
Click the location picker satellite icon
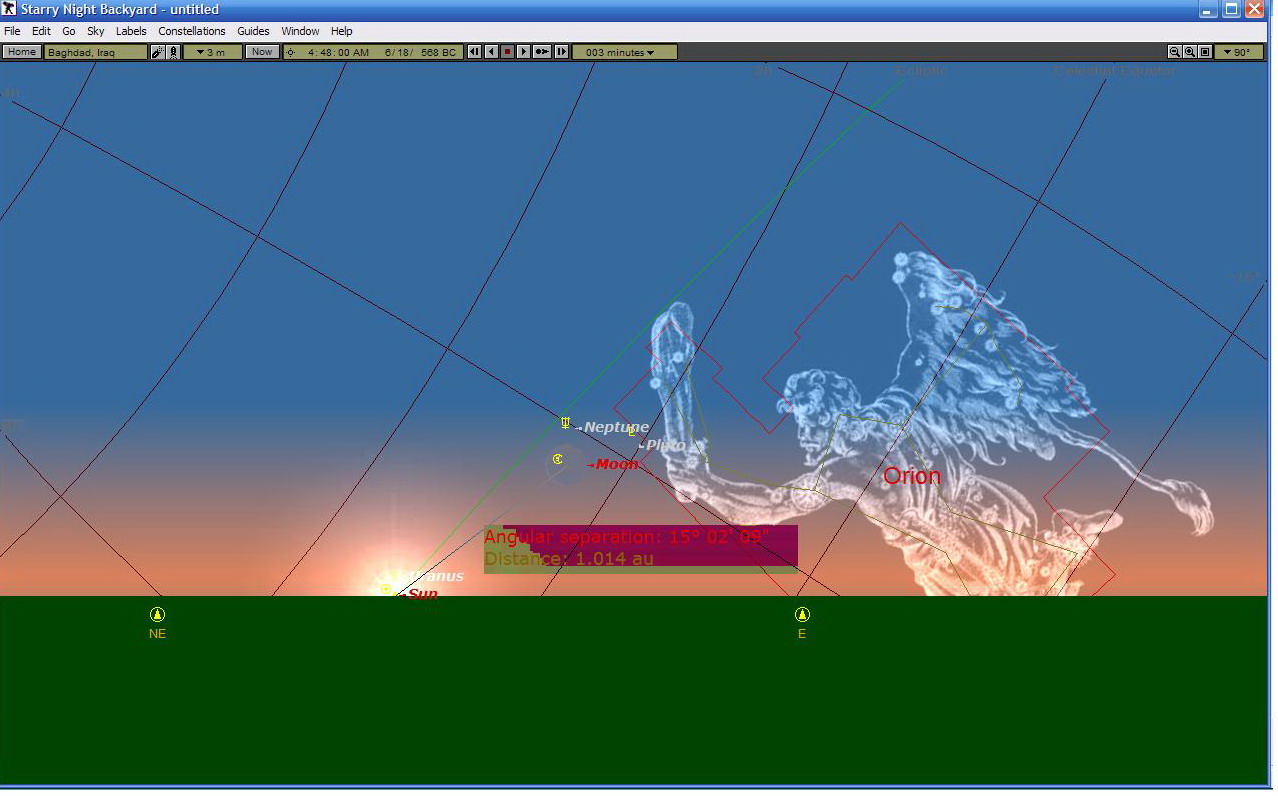point(157,52)
